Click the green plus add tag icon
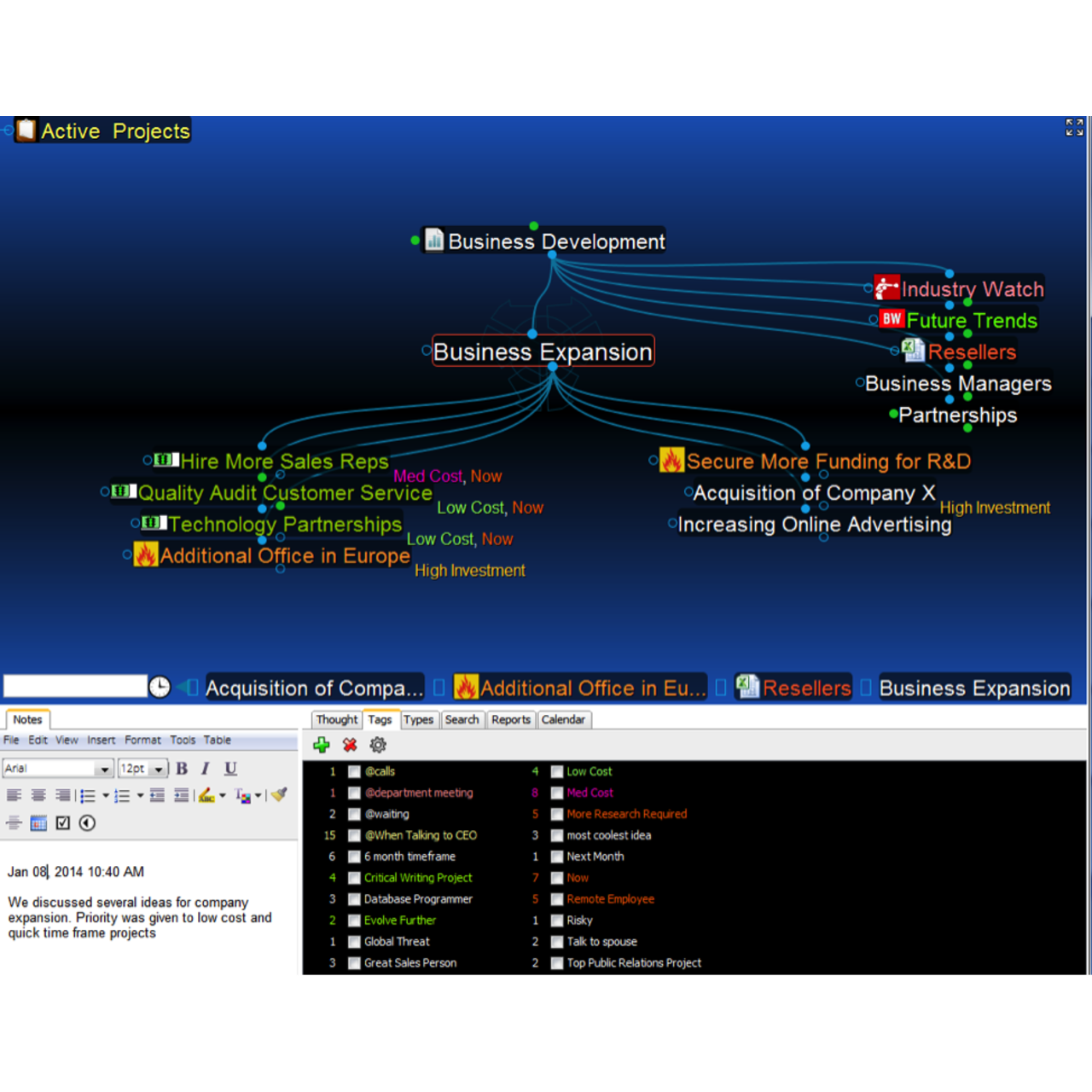1092x1092 pixels. [x=322, y=745]
